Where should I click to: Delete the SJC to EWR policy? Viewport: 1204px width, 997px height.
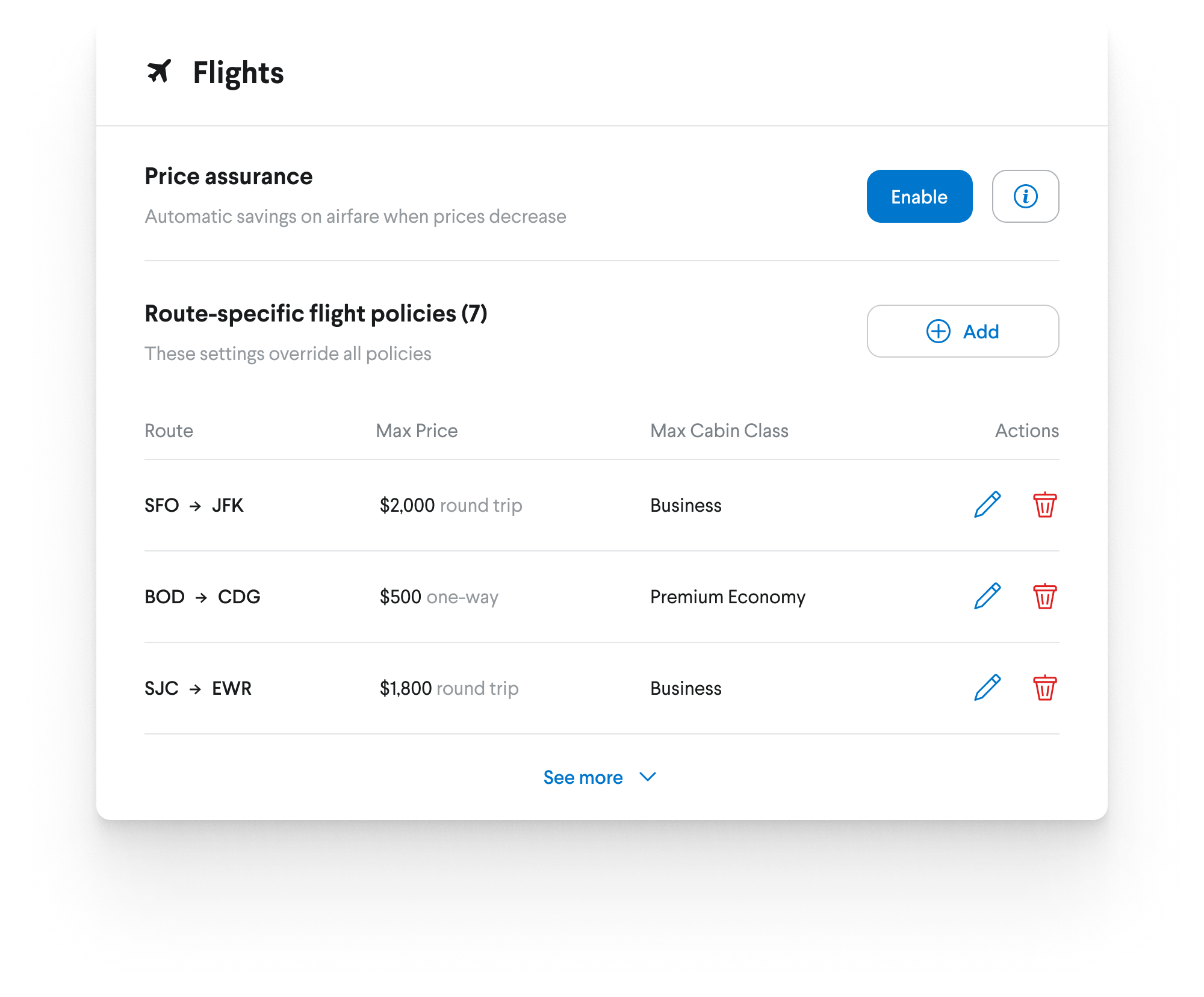coord(1044,688)
